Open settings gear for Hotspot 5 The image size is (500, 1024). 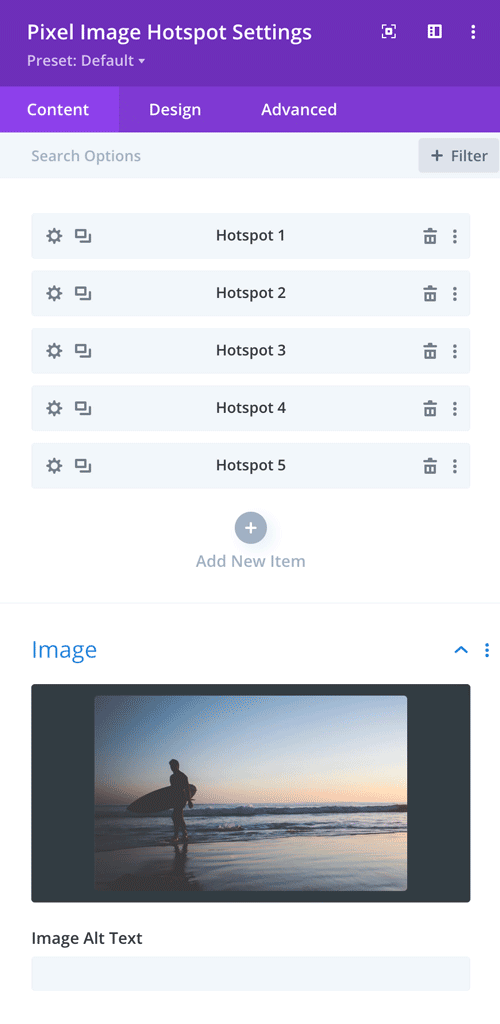tap(54, 466)
